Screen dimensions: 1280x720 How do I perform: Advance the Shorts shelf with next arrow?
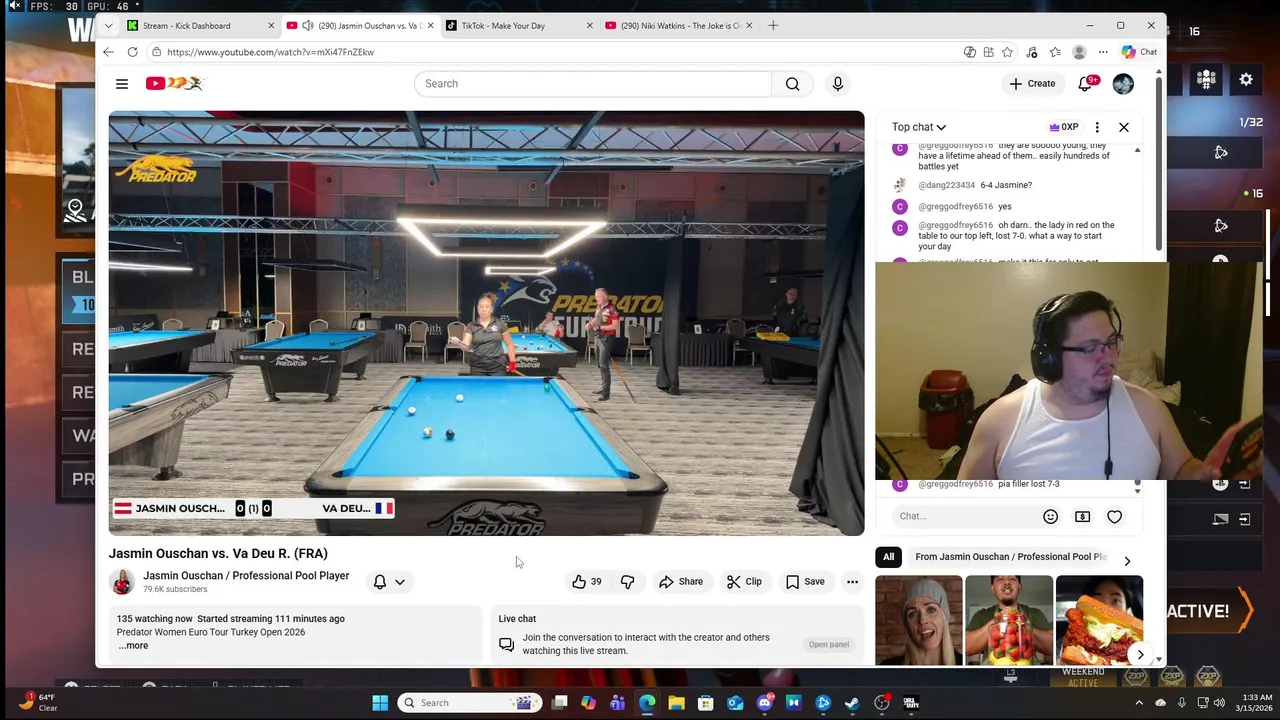coord(1140,655)
